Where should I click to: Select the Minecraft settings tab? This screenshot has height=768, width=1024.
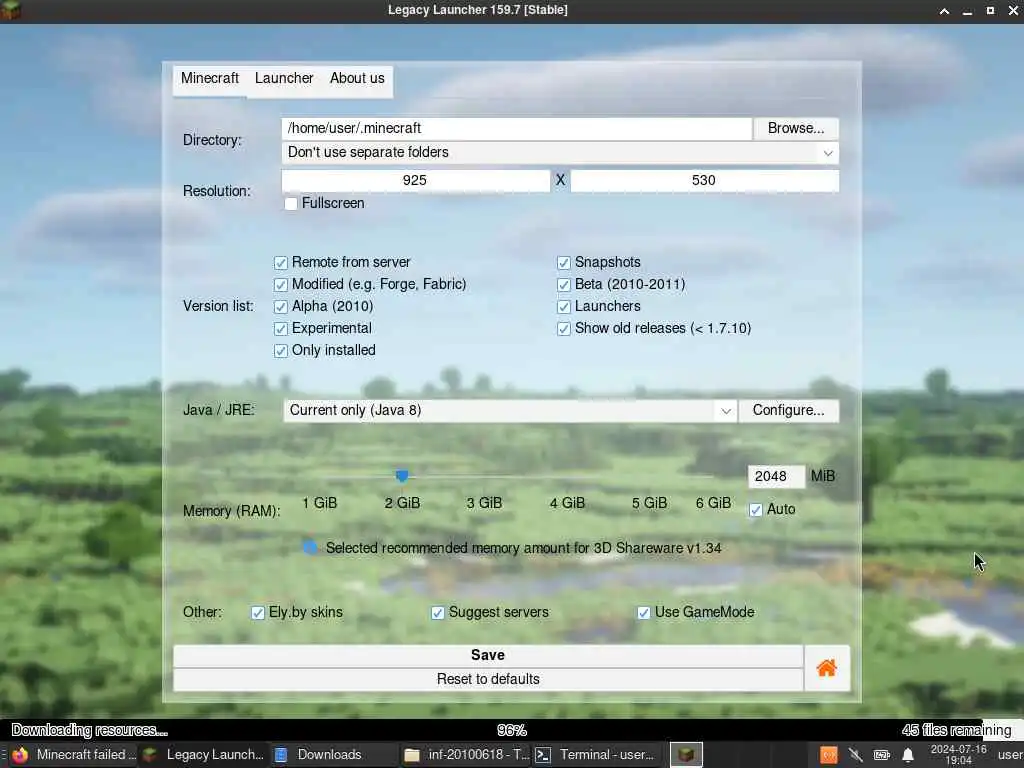point(210,78)
